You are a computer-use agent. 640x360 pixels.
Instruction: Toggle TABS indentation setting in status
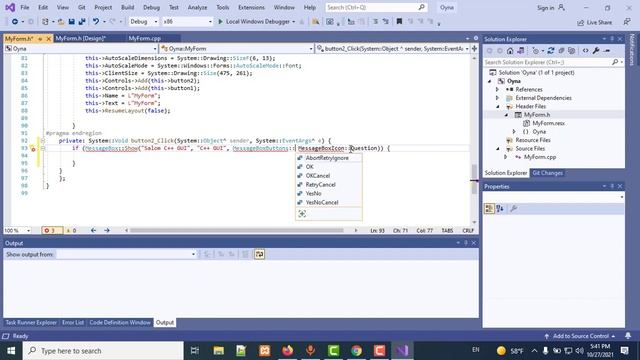(x=447, y=231)
